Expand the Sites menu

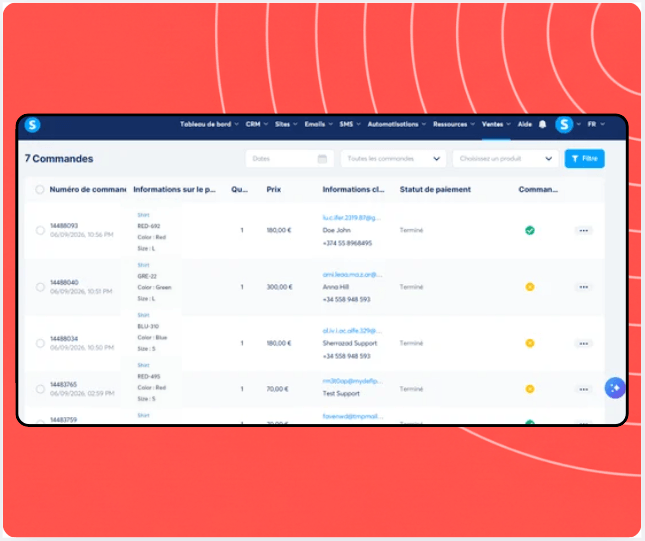point(286,124)
